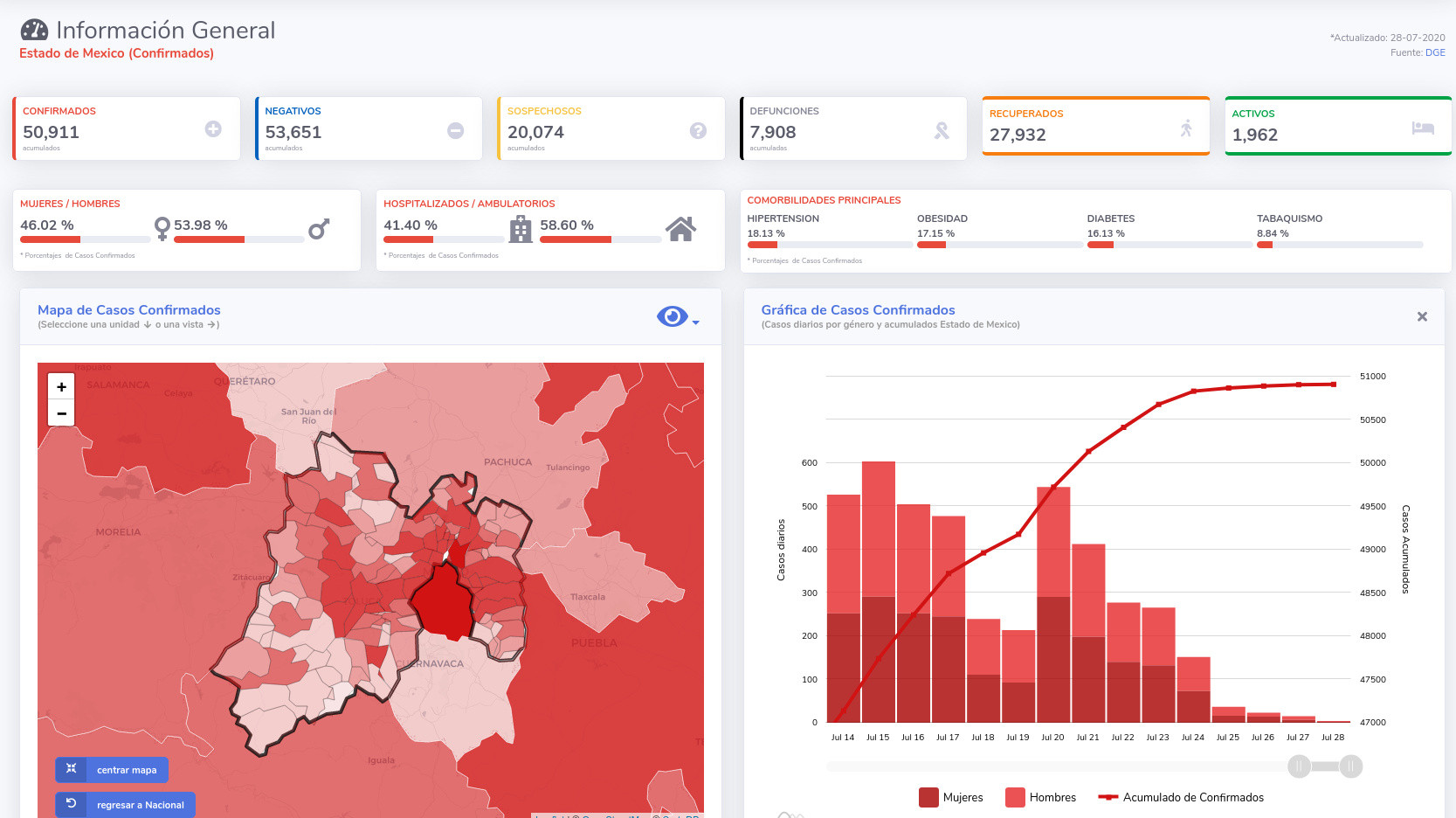Screen dimensions: 1456x818
Task: Click the dashboard gauge icon beside Información General
Action: [34, 31]
